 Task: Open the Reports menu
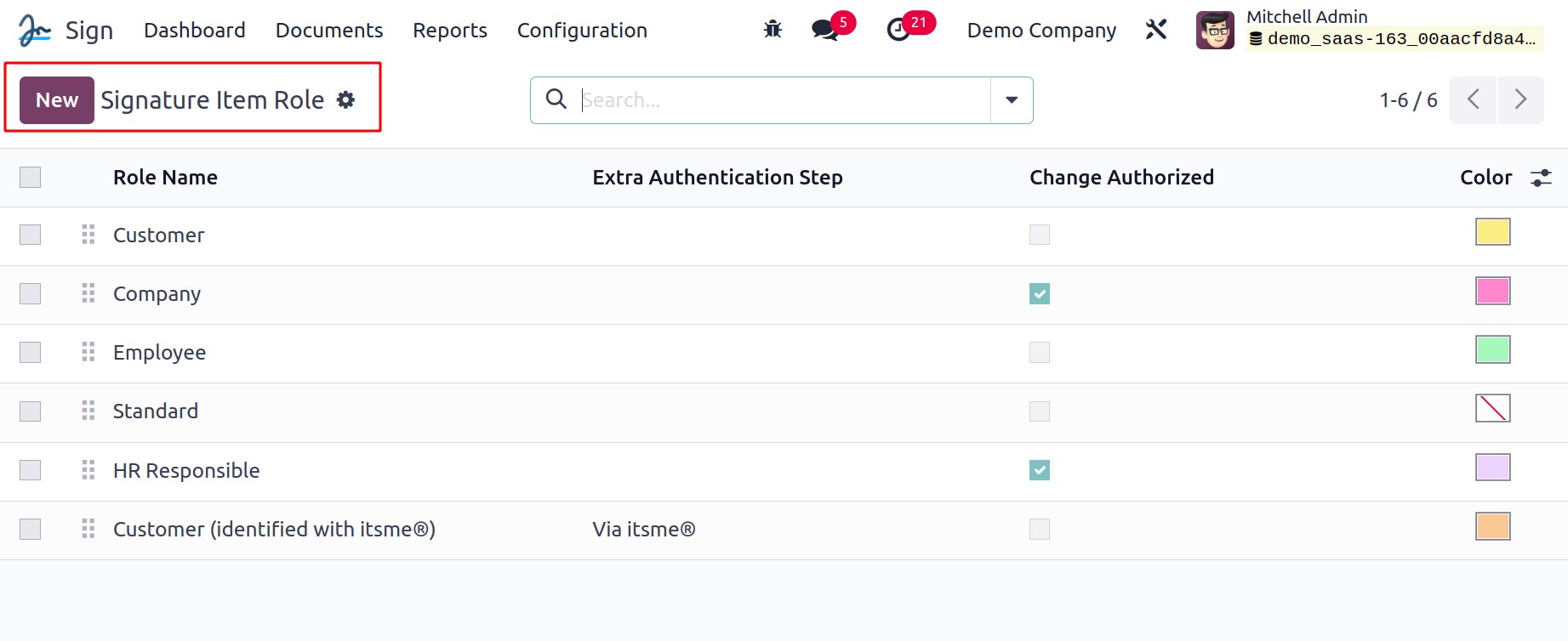(450, 31)
